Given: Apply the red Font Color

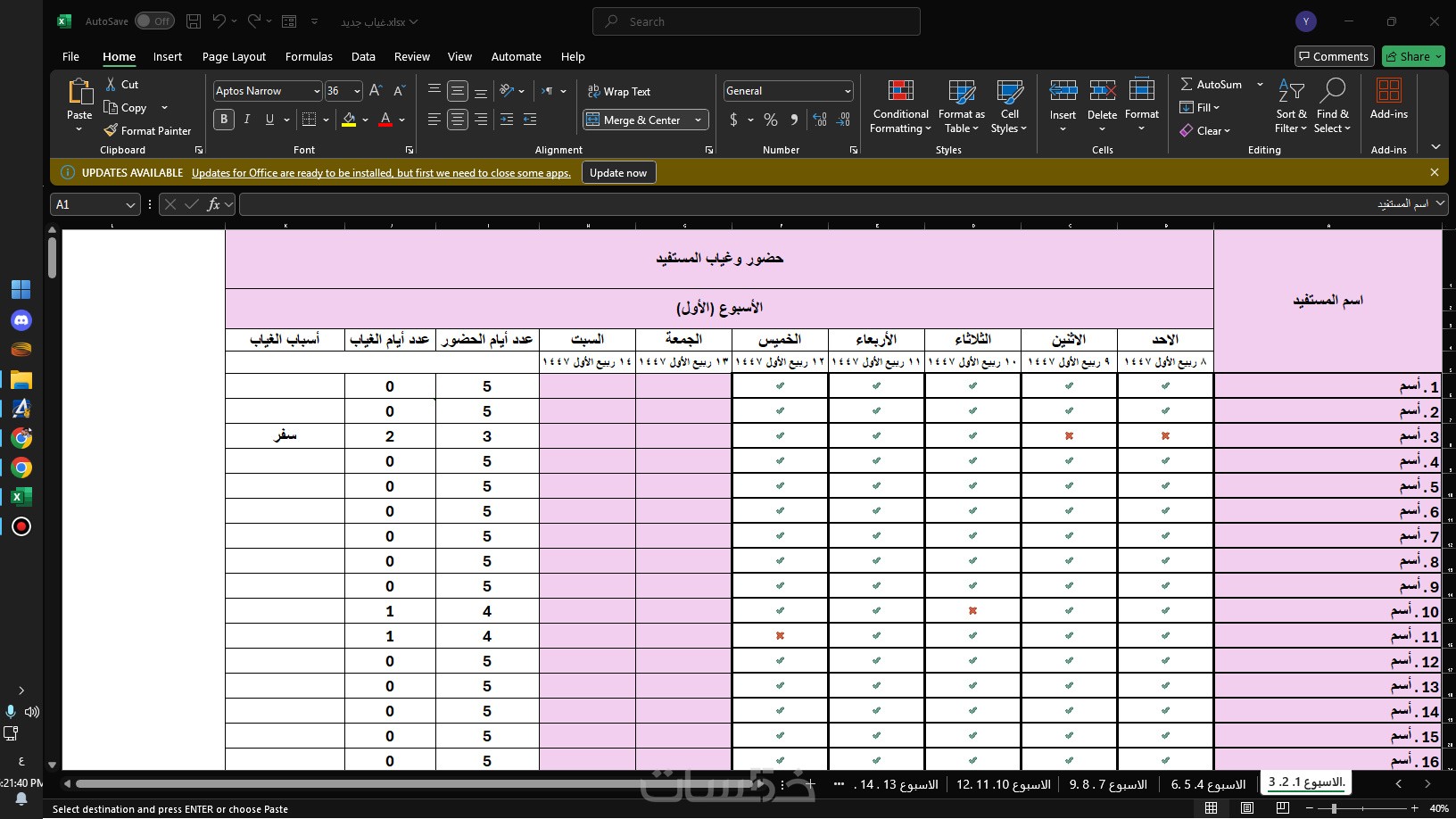Looking at the screenshot, I should 385,120.
